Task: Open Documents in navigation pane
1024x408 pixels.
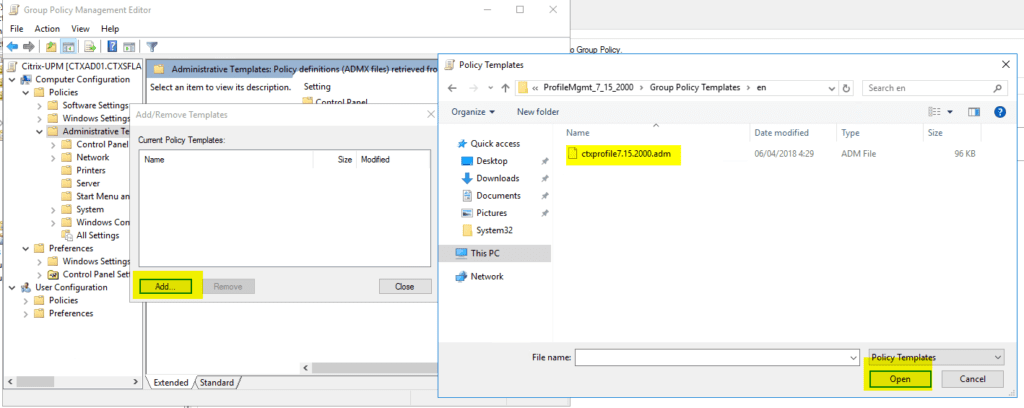Action: pyautogui.click(x=498, y=195)
